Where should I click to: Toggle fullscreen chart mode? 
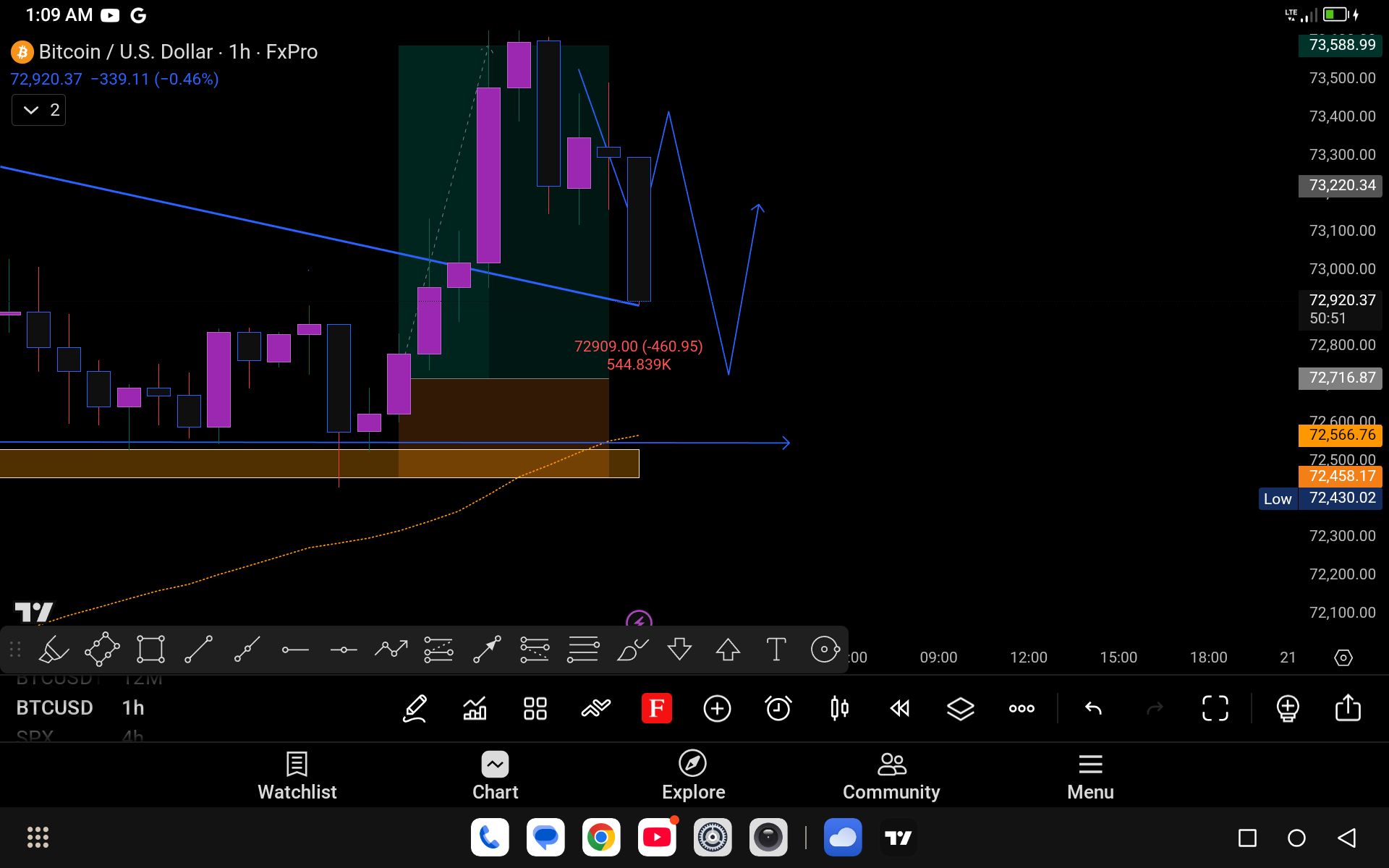[x=1215, y=708]
